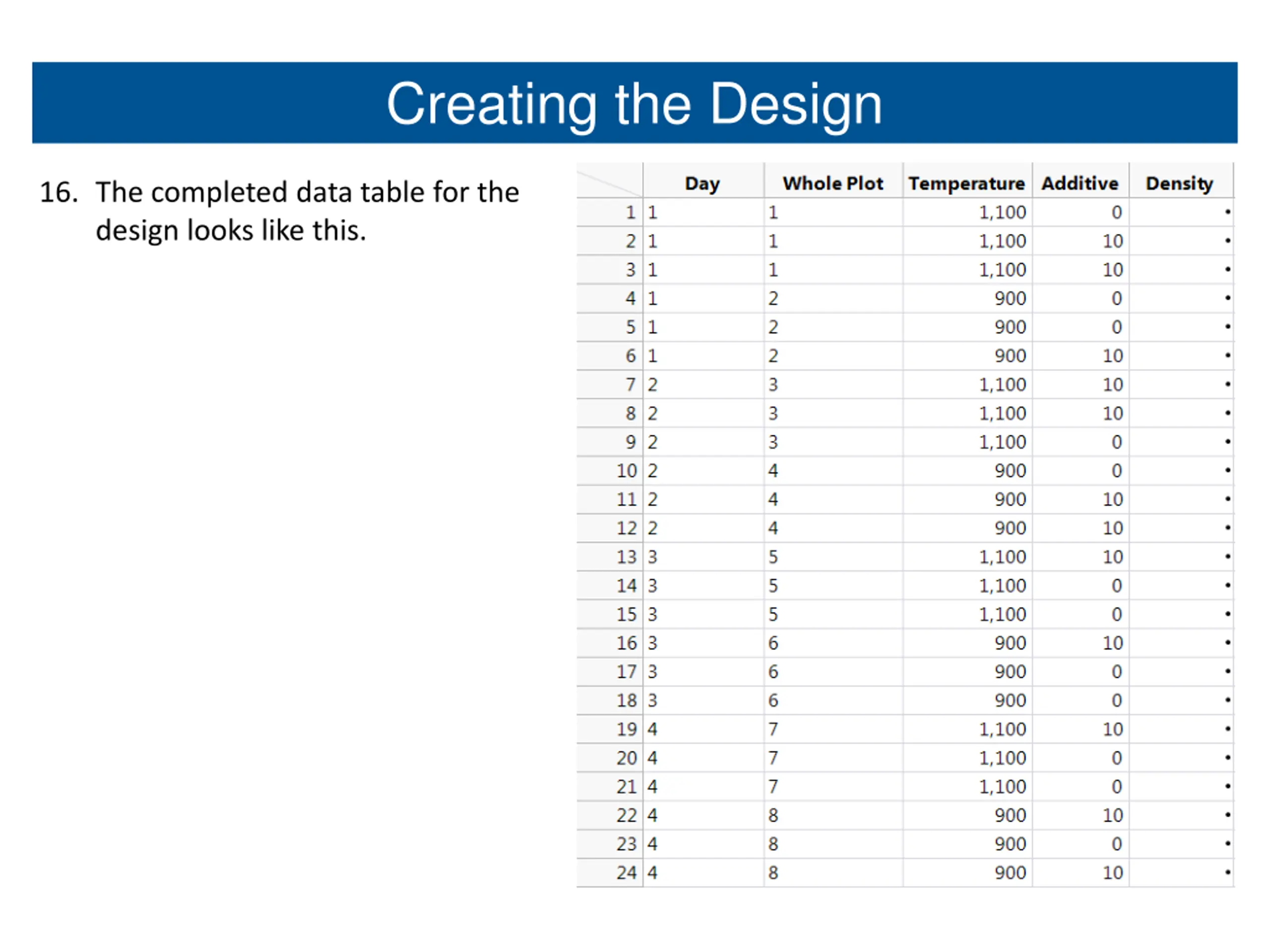Click the Day cell in row 12

tap(703, 528)
